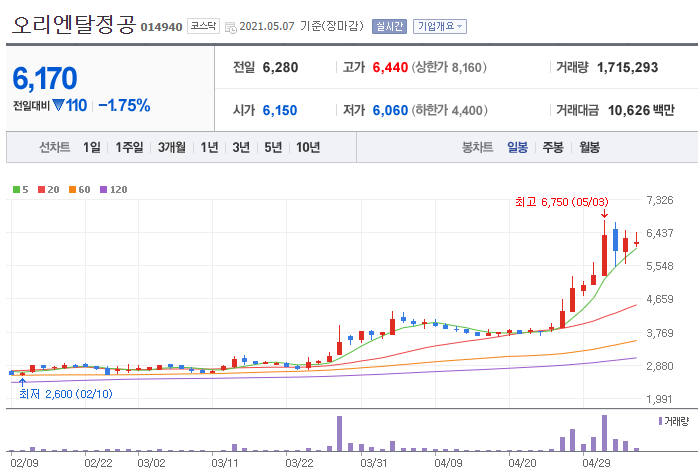Viewport: 698px width, 476px height.
Task: Click the 코스닥 market badge
Action: point(203,26)
